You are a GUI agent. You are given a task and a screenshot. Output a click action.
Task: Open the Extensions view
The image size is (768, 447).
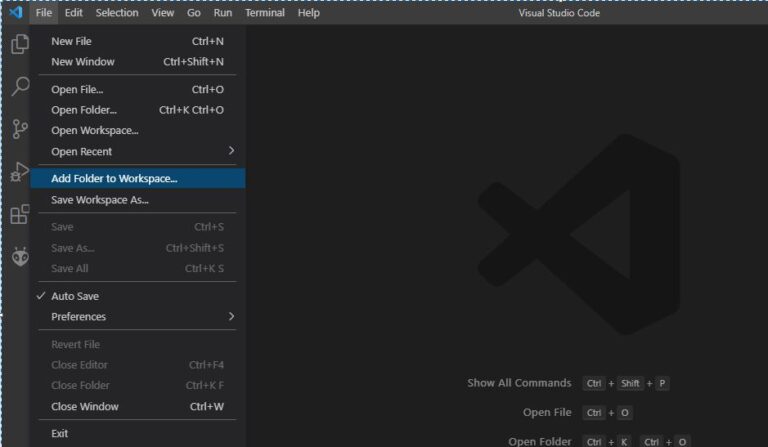20,214
